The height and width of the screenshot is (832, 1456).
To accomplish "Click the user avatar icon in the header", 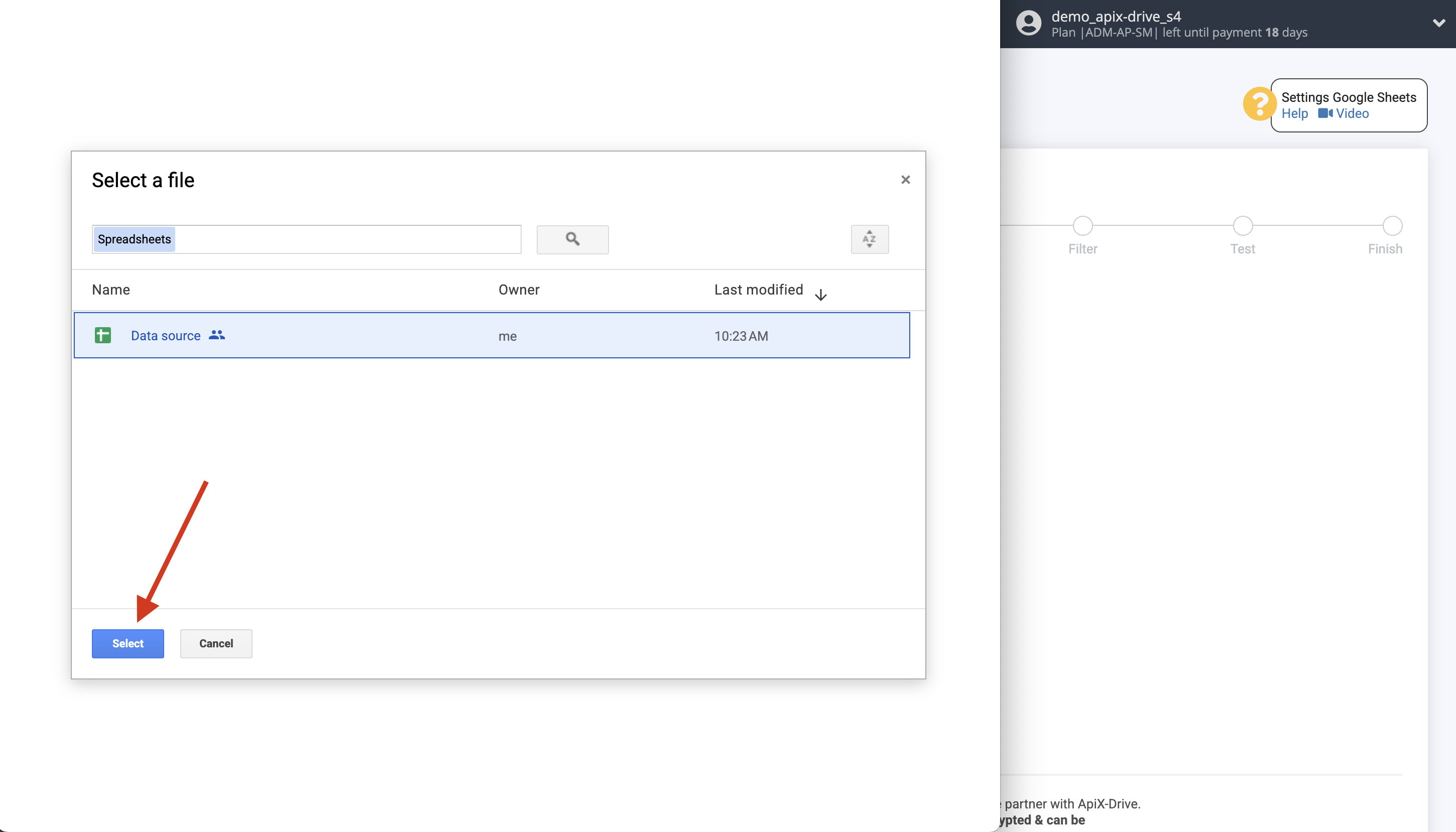I will [x=1028, y=23].
